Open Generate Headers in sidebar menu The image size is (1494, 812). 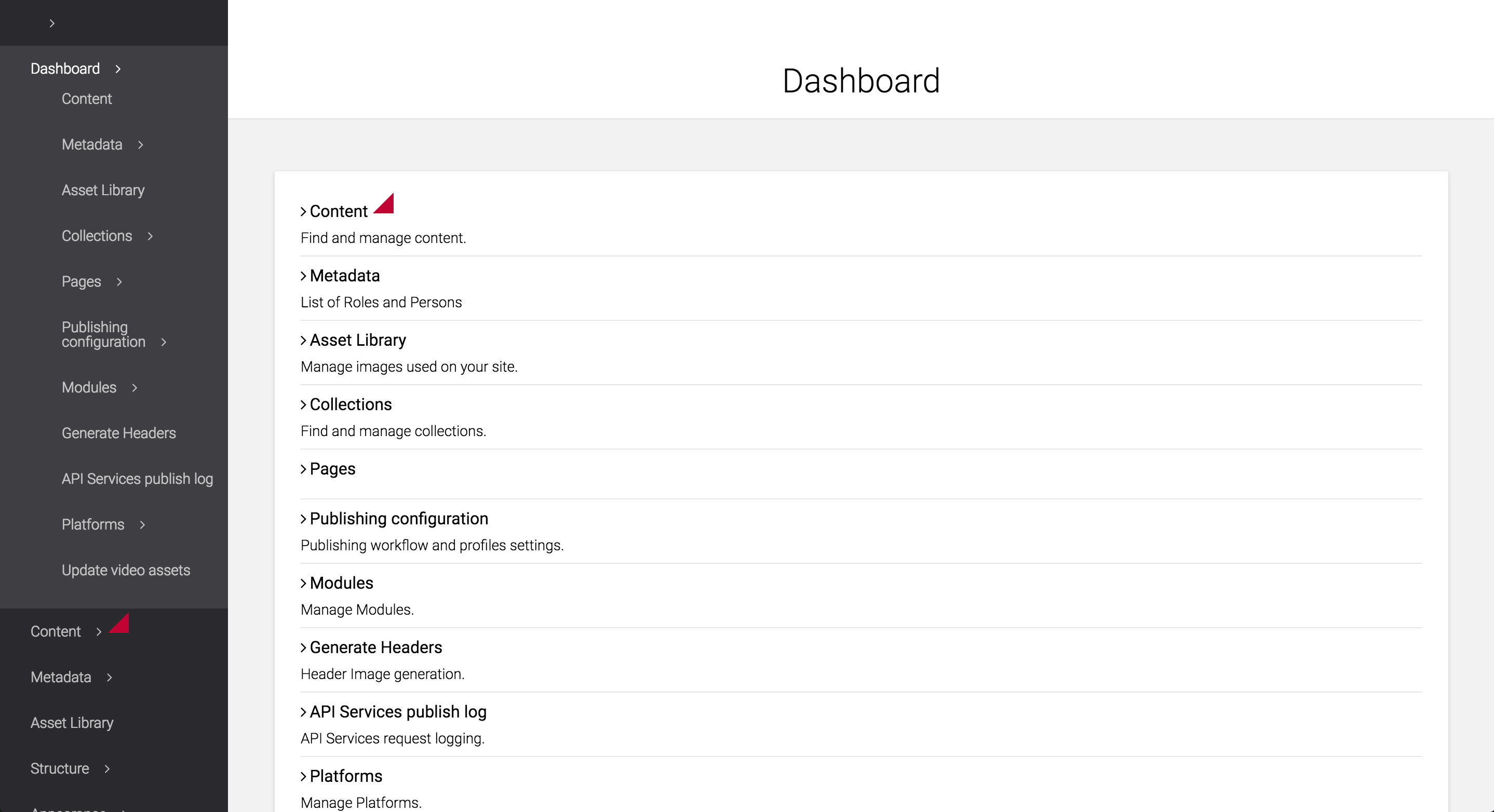[x=119, y=434]
